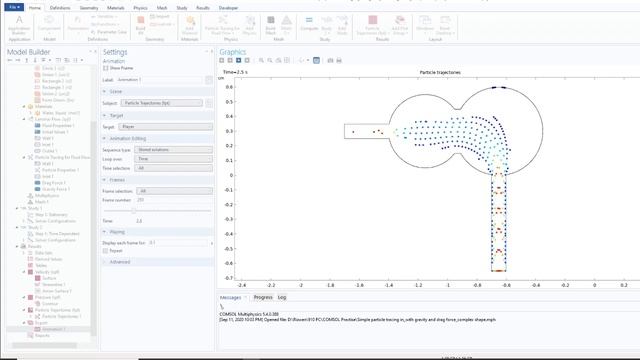640x360 pixels.
Task: Click the Windows layout icon
Action: tap(425, 24)
